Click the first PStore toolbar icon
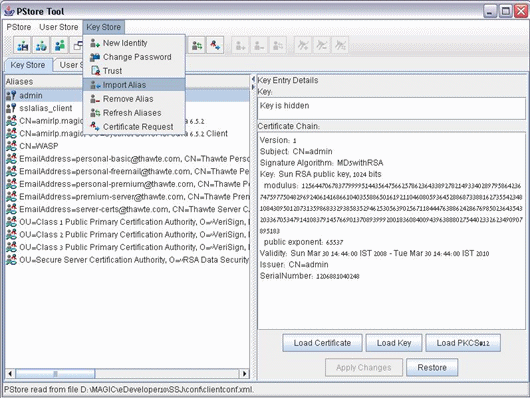 [23, 45]
